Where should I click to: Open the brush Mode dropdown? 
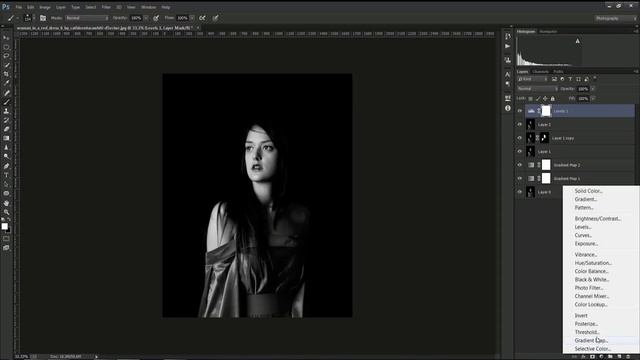(87, 18)
